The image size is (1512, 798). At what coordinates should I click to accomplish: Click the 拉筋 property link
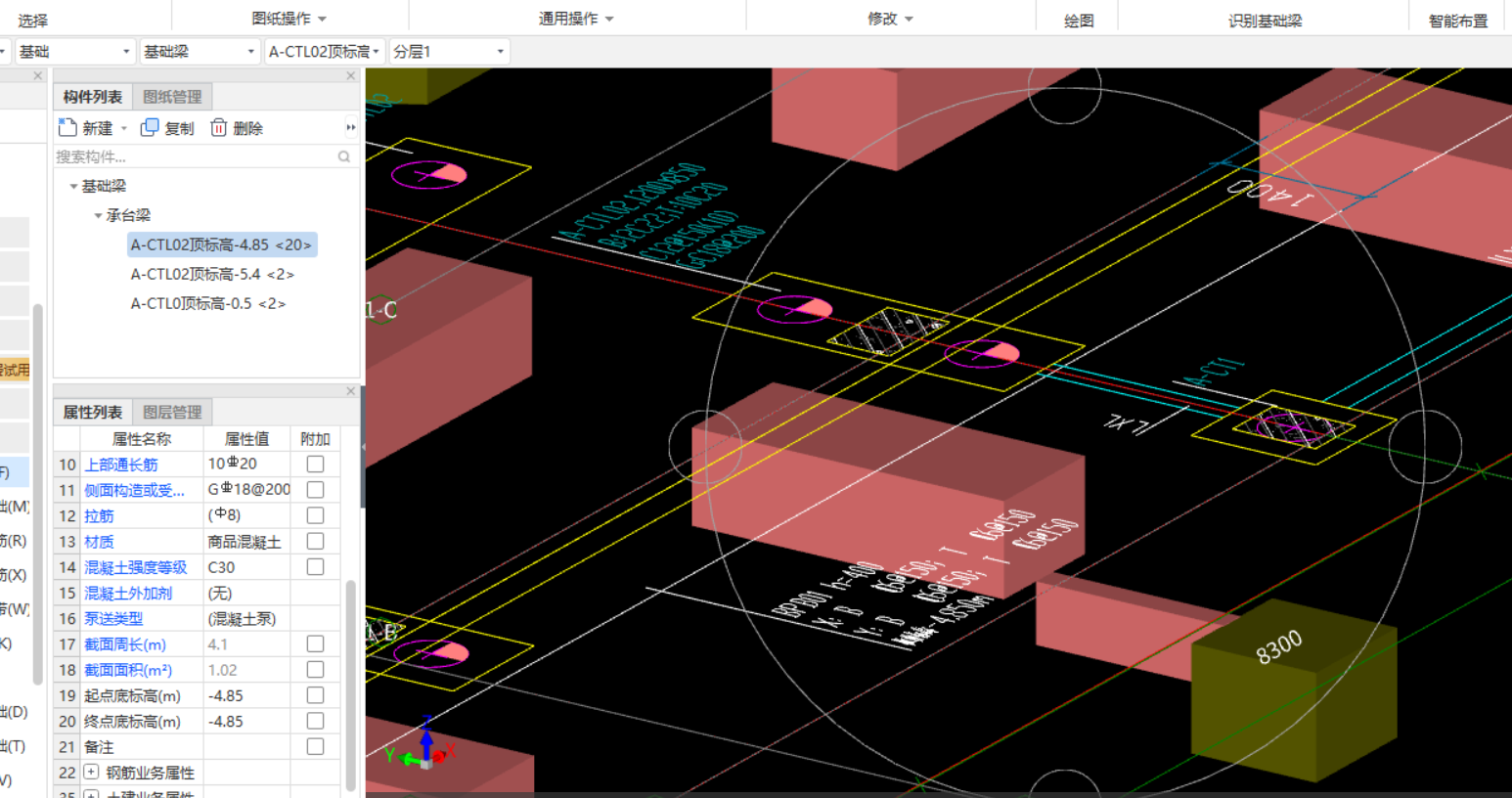tap(99, 515)
